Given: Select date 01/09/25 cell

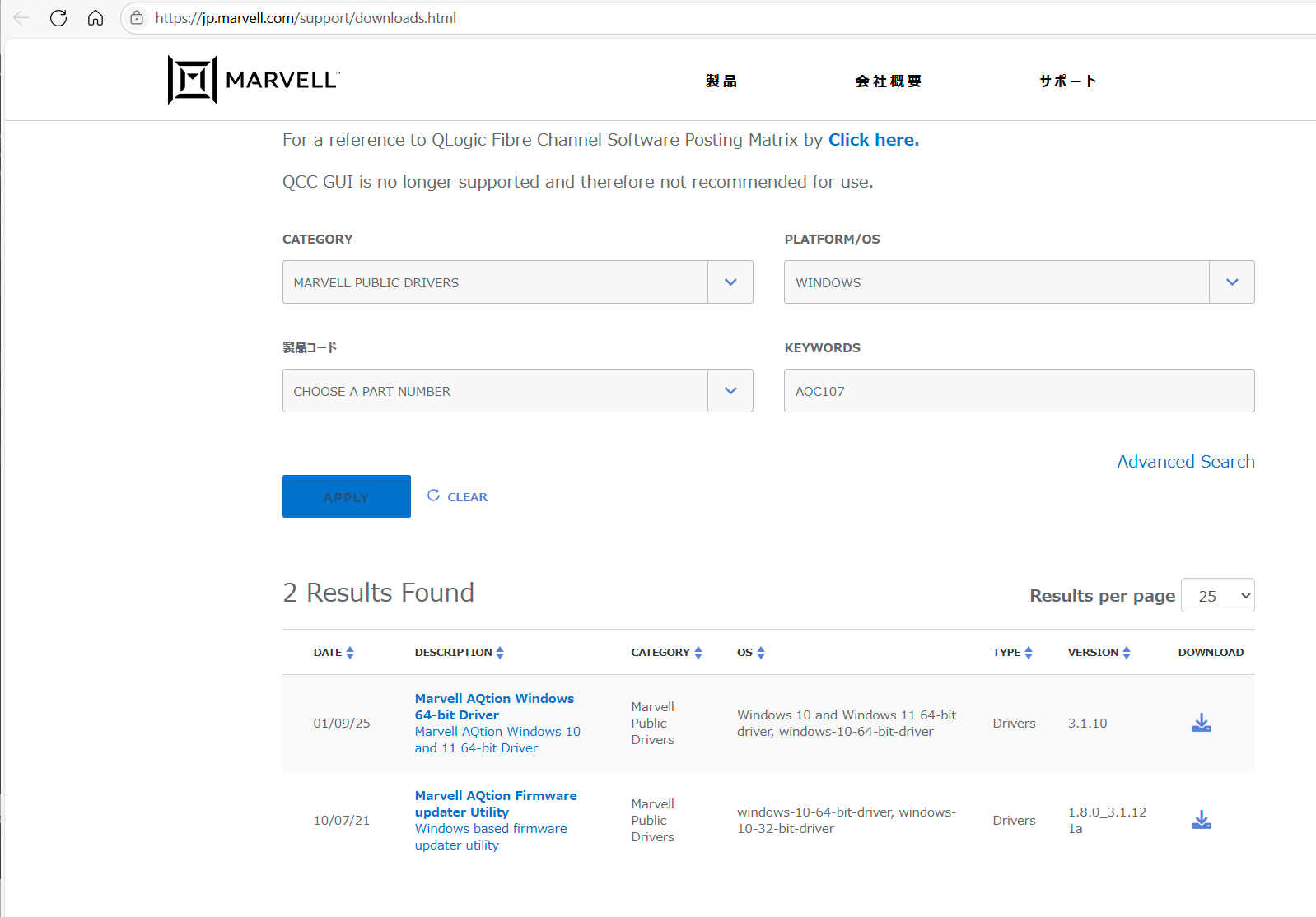Looking at the screenshot, I should [x=342, y=723].
